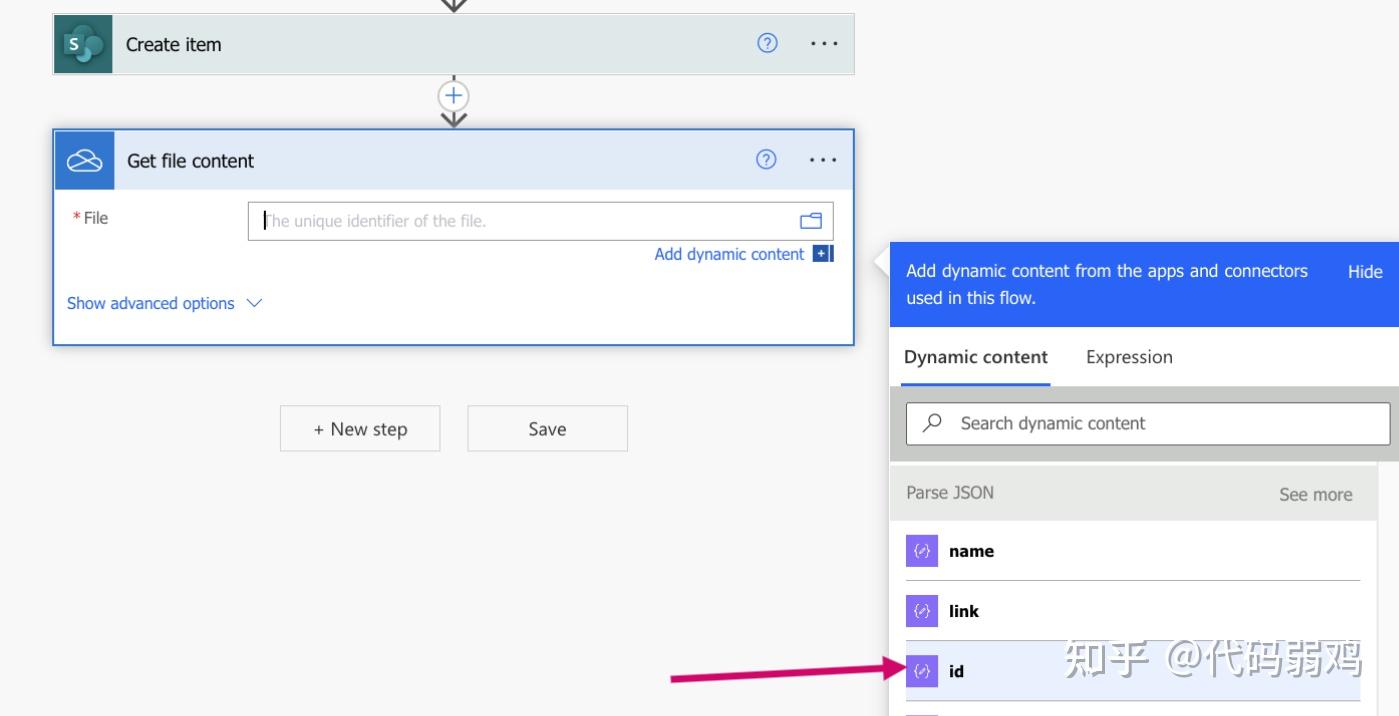Select the Dynamic content tab
This screenshot has width=1399, height=716.
click(x=975, y=357)
